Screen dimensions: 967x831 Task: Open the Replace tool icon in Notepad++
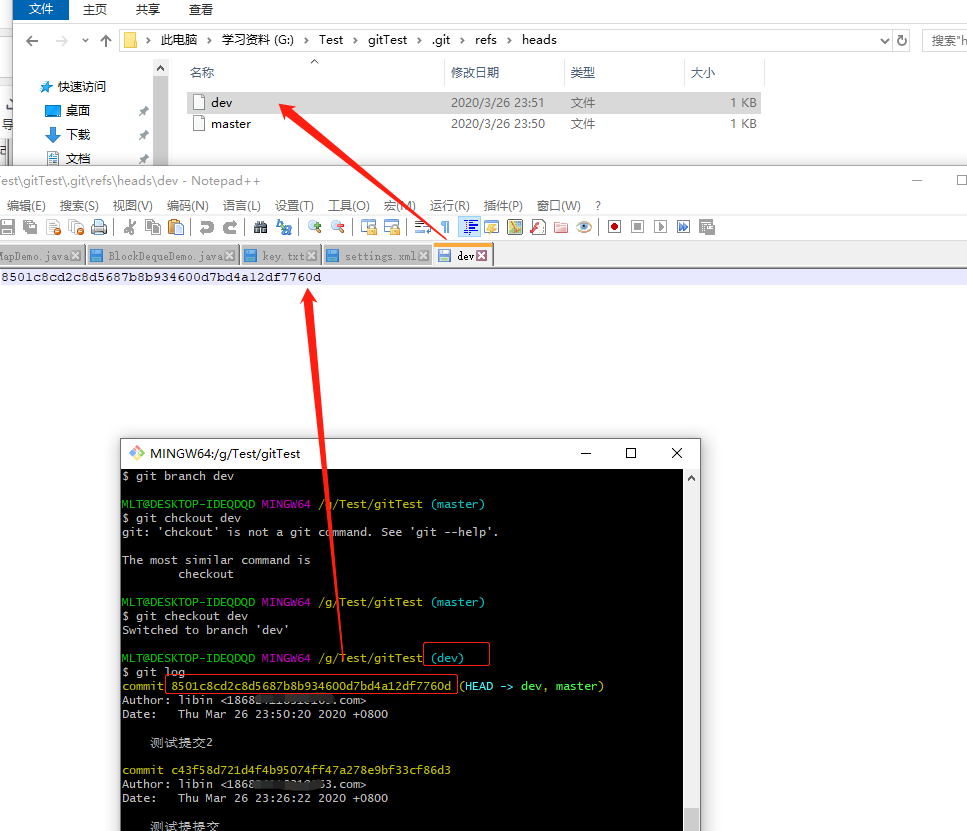[284, 227]
